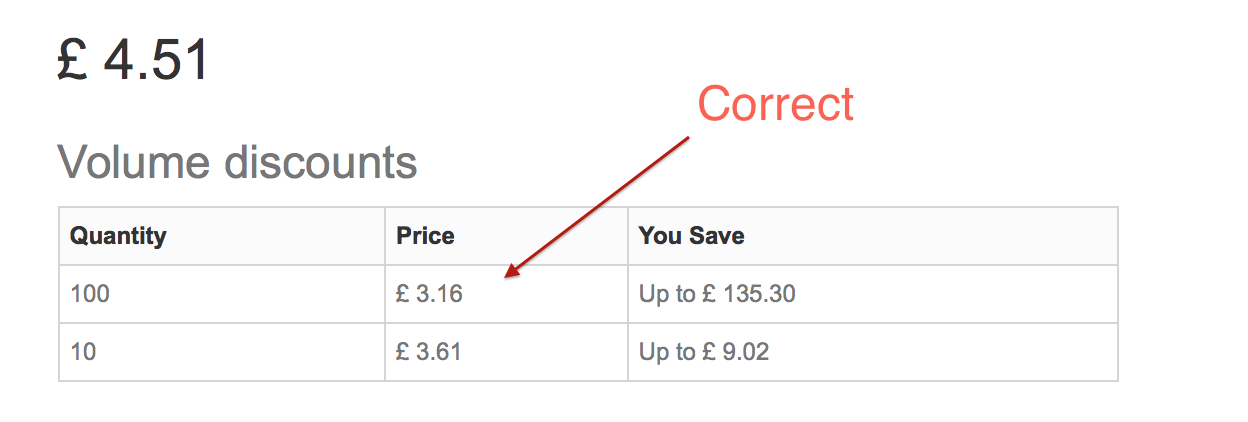The image size is (1248, 422).
Task: Select the Quantity column header
Action: [118, 236]
